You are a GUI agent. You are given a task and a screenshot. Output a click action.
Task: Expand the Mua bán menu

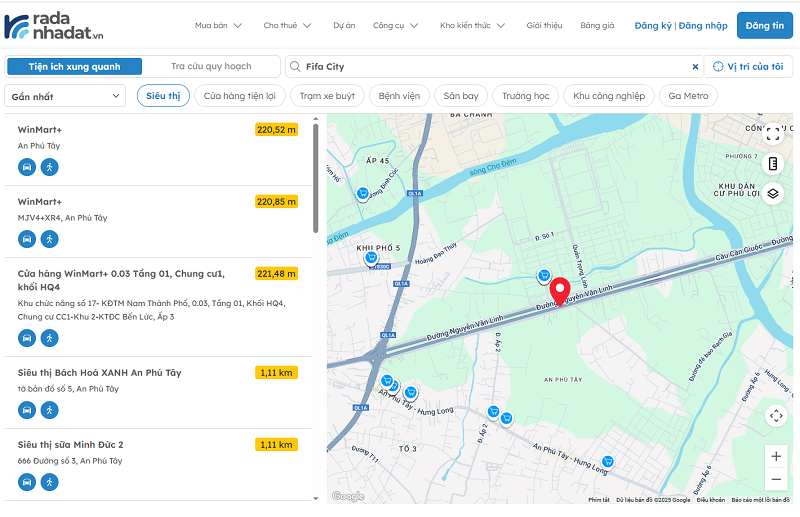point(218,26)
